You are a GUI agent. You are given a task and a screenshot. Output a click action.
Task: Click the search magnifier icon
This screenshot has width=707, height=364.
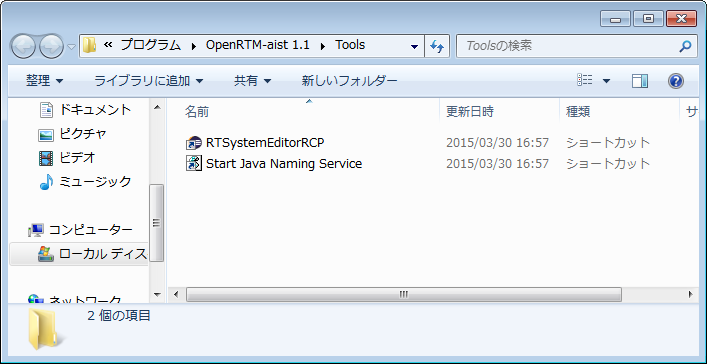coord(685,46)
